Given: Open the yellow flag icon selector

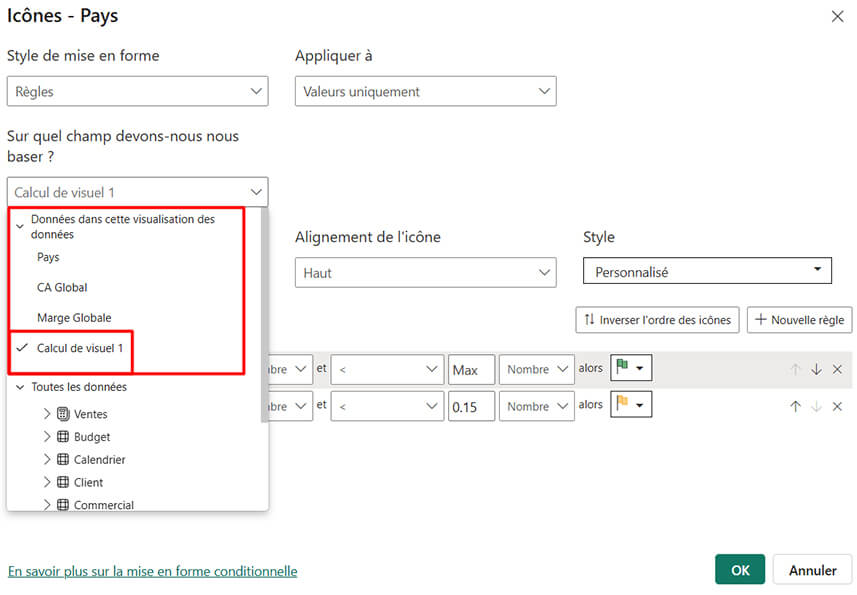Looking at the screenshot, I should [x=631, y=406].
